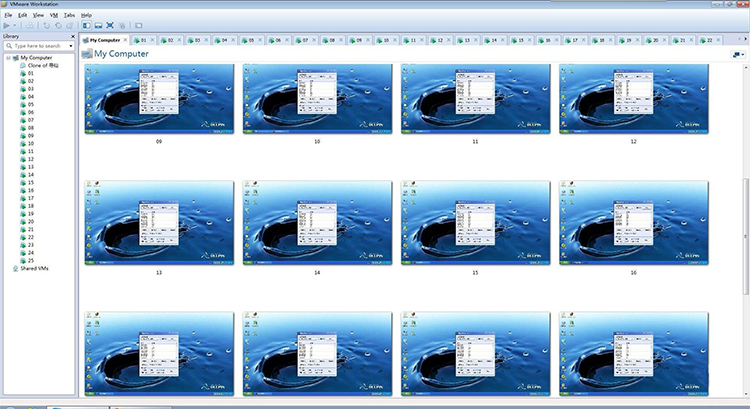750x409 pixels.
Task: Click the thumbnail of VM 16
Action: coord(634,223)
